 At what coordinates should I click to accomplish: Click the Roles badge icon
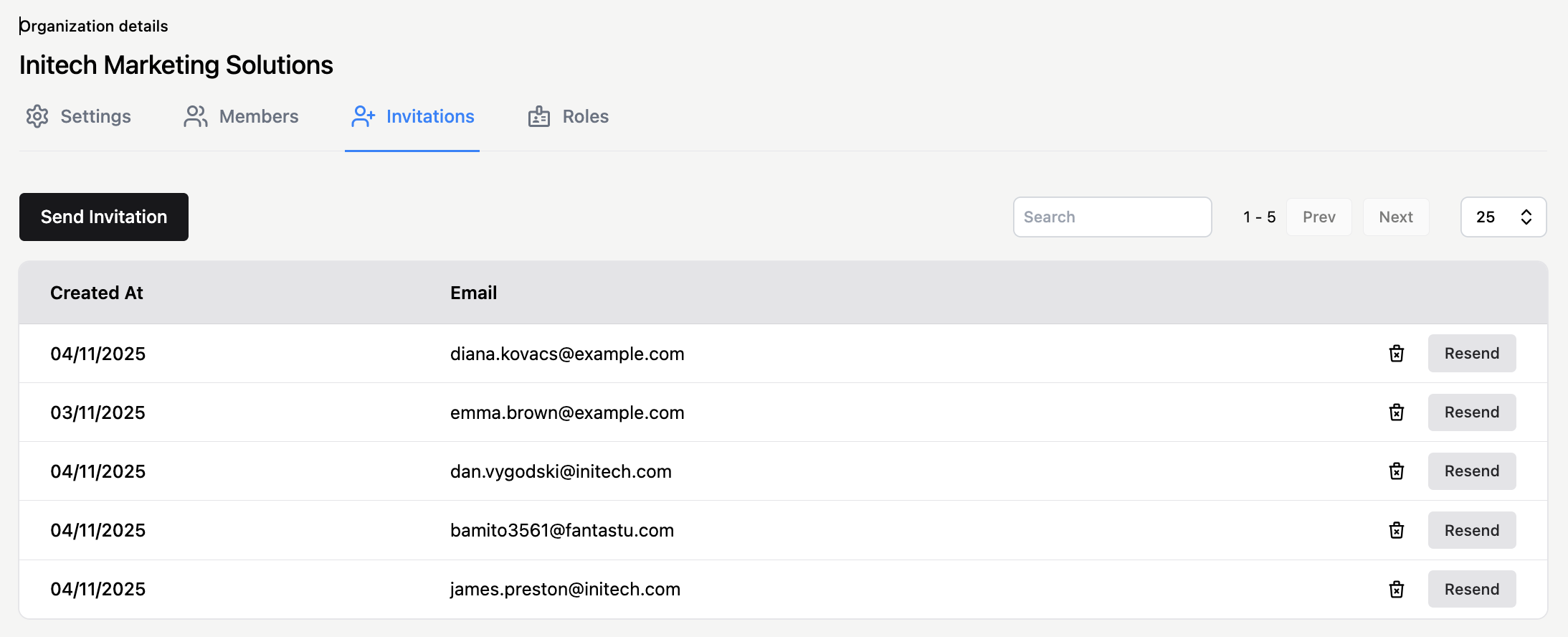tap(539, 116)
